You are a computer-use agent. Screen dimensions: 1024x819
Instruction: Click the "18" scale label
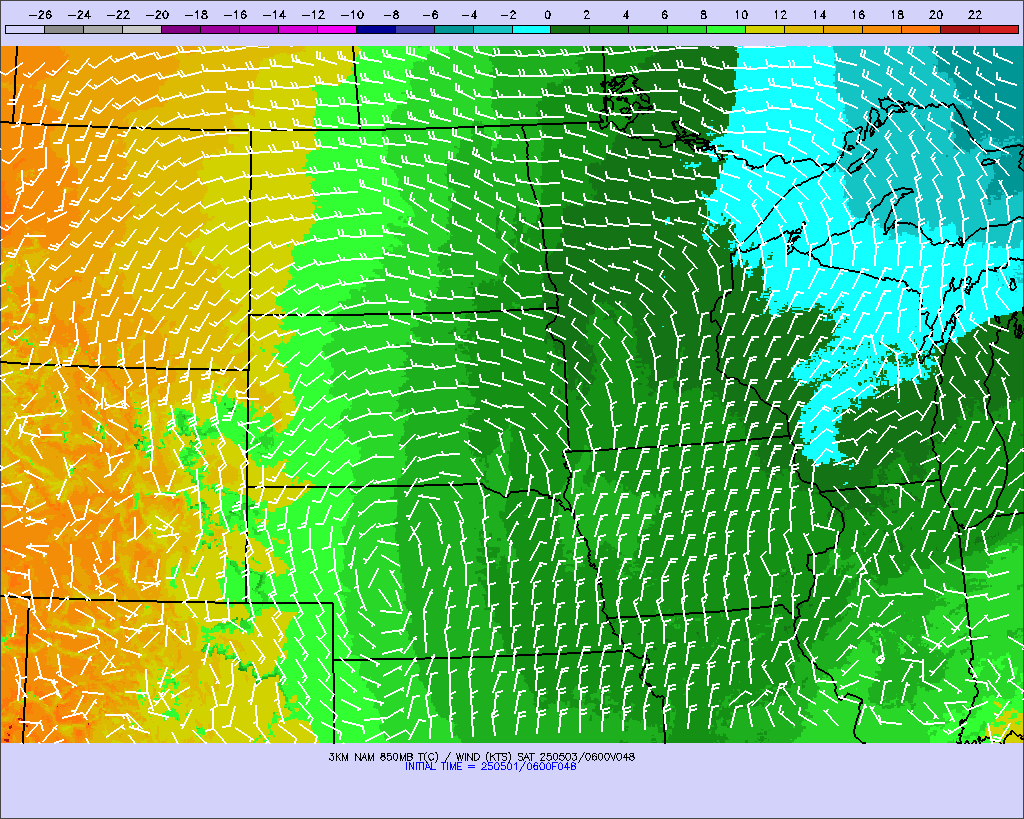897,14
